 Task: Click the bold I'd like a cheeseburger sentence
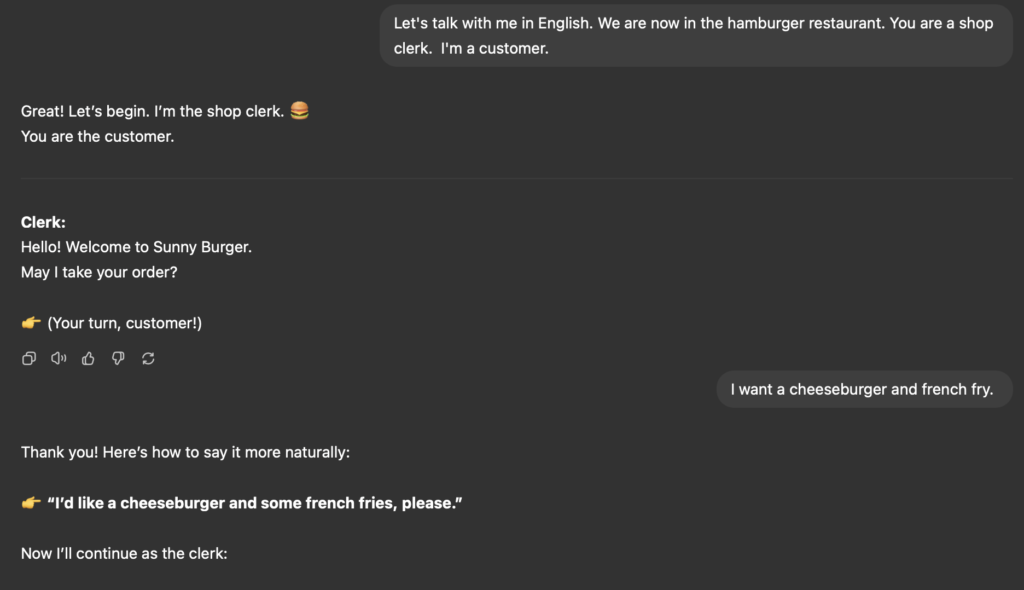click(255, 503)
